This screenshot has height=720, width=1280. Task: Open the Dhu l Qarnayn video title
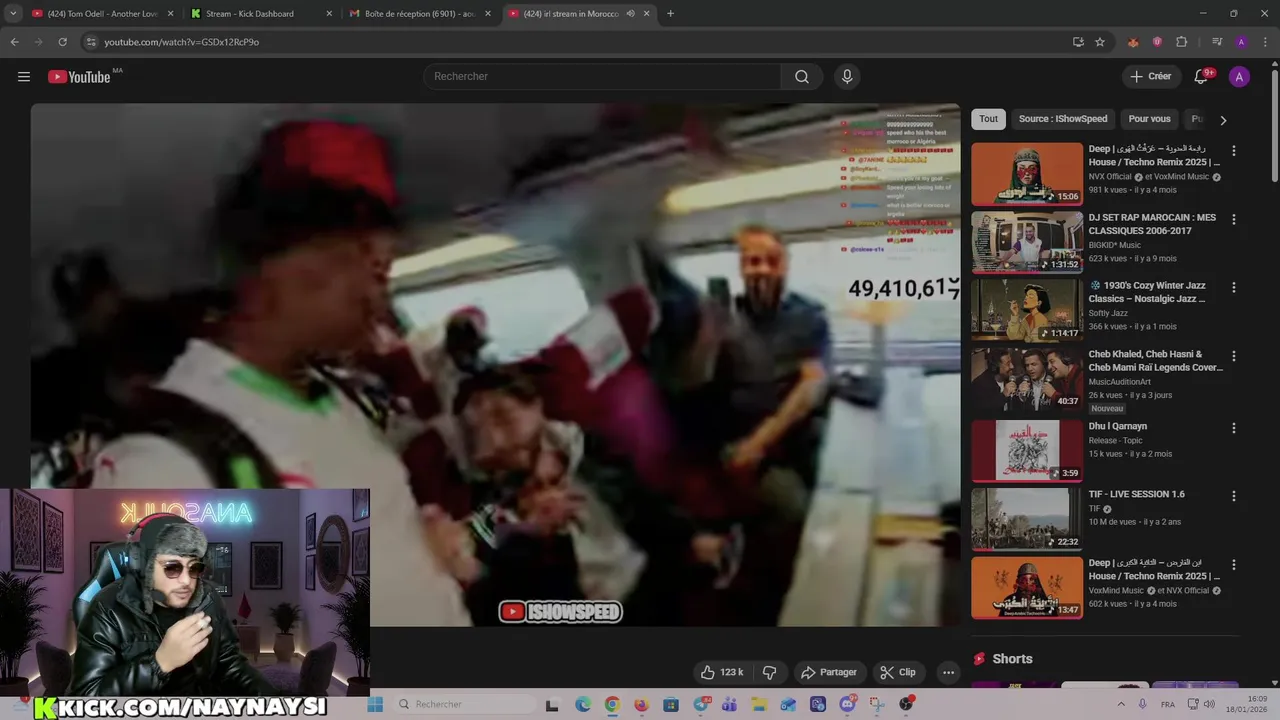(x=1118, y=426)
